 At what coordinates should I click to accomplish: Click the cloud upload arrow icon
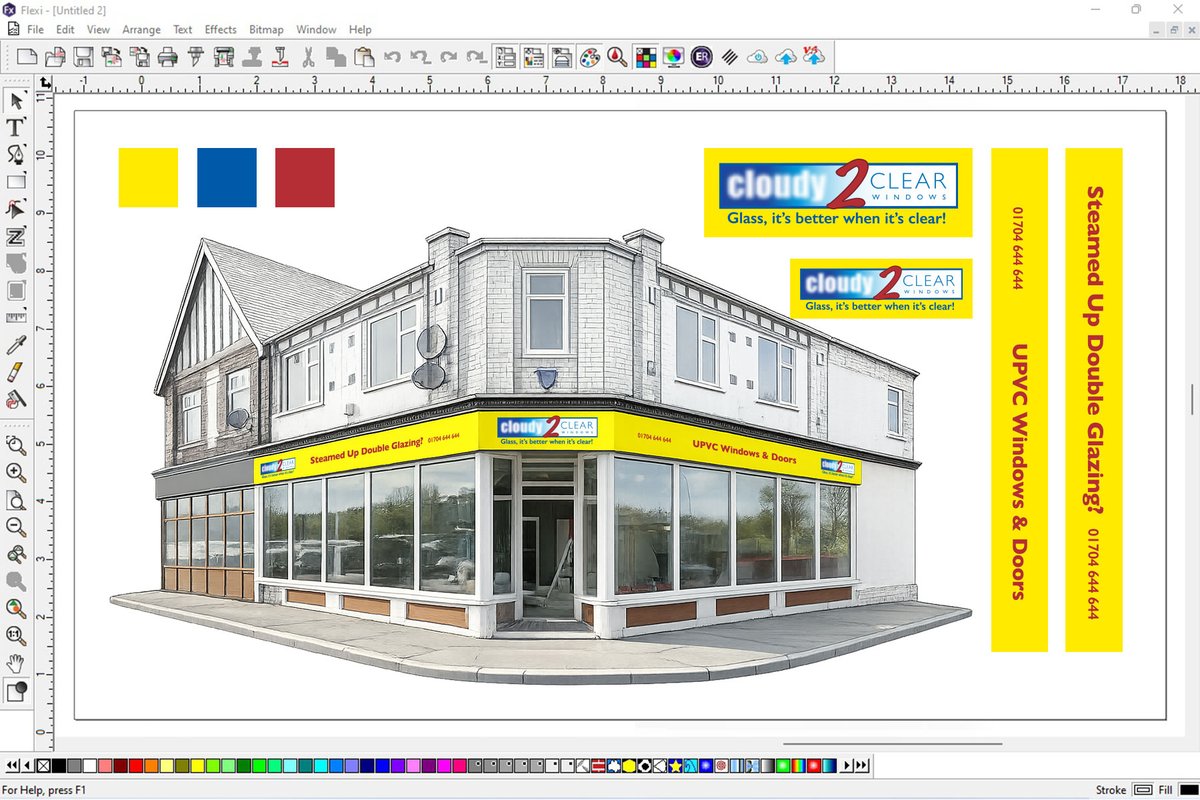pos(786,56)
